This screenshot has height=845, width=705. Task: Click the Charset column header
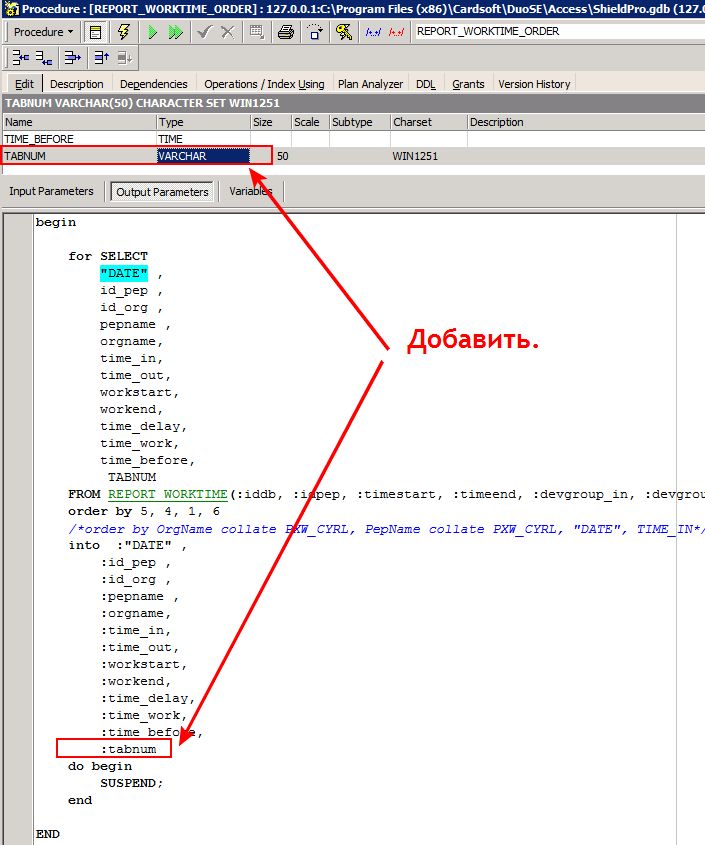coord(428,122)
